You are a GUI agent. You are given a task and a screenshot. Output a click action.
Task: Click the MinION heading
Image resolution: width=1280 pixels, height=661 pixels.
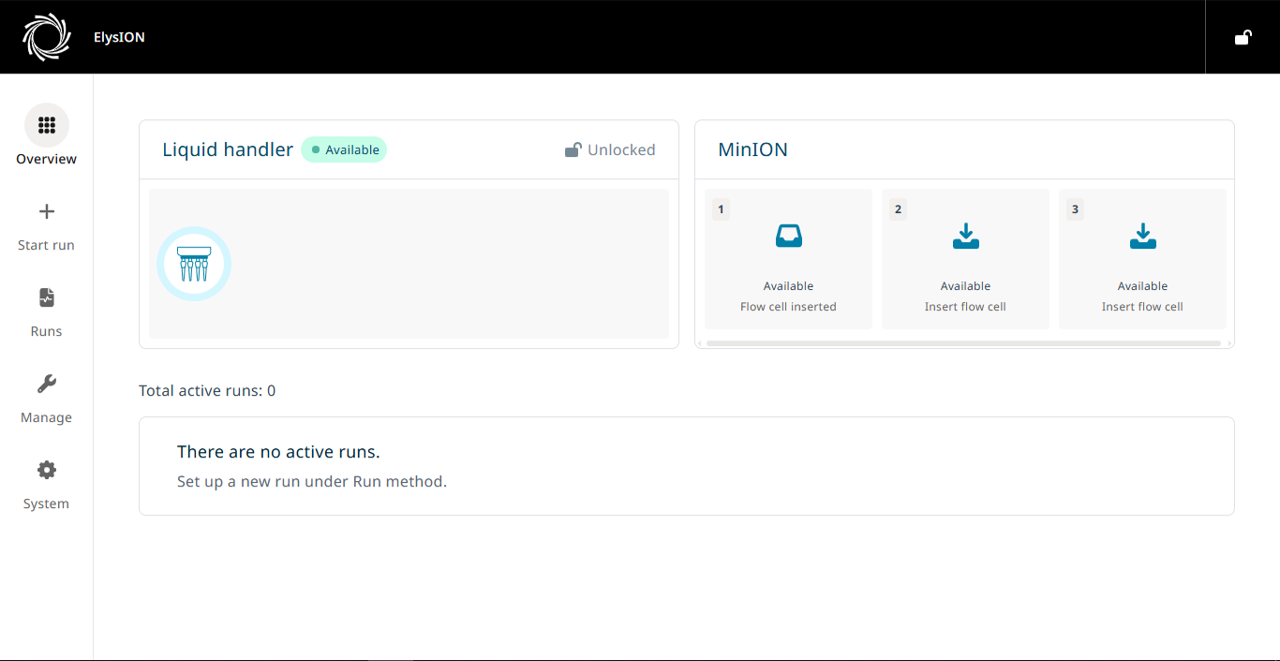pyautogui.click(x=753, y=150)
